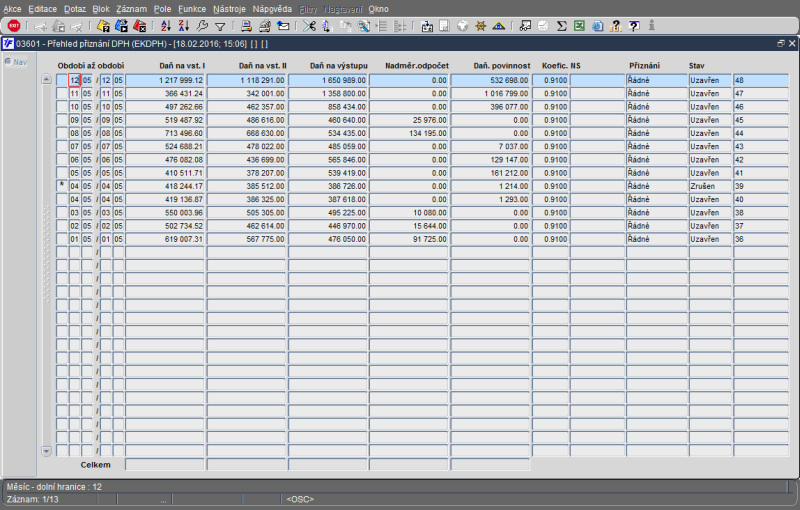This screenshot has width=800, height=510.
Task: Click the row number cell 36
Action: pos(761,239)
